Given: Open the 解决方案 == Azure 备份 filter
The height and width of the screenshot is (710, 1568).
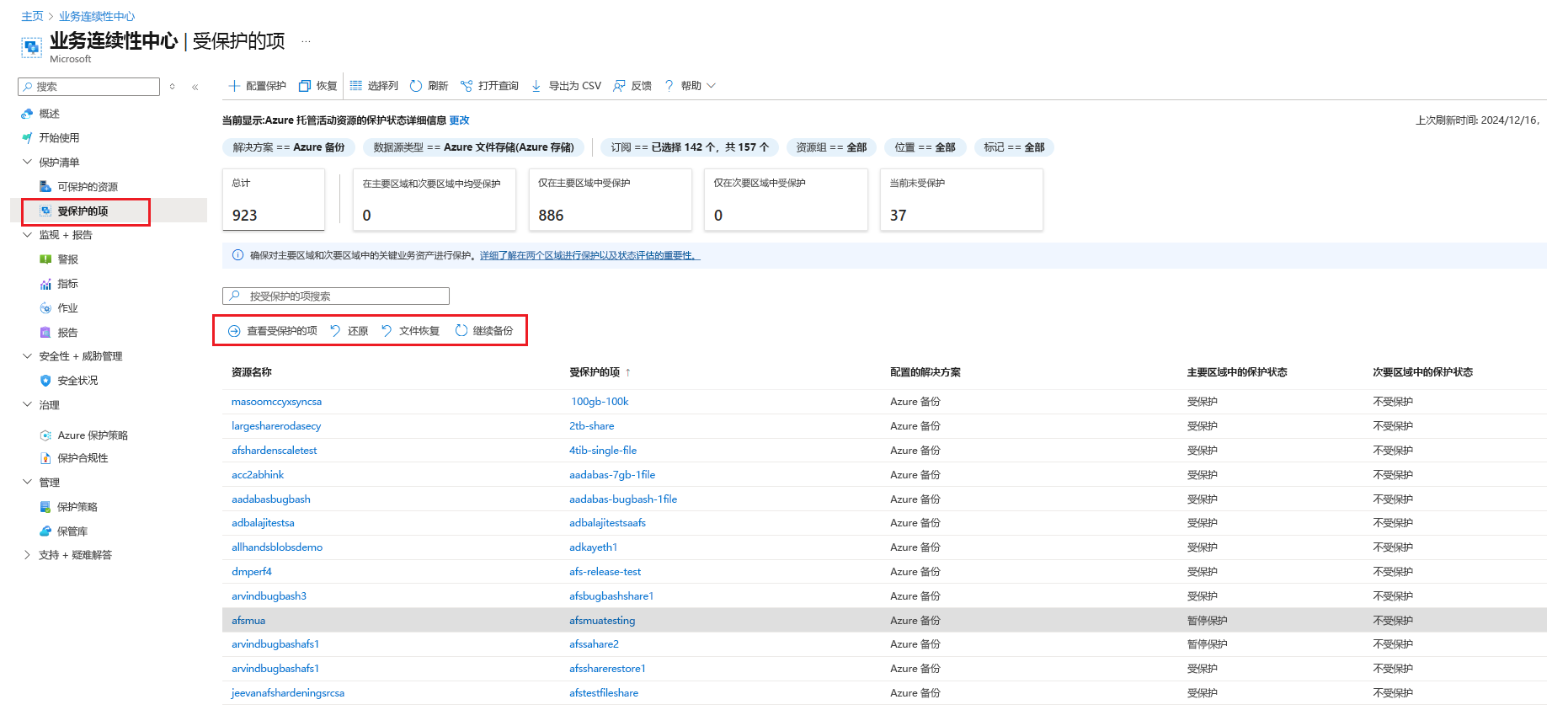Looking at the screenshot, I should [289, 147].
